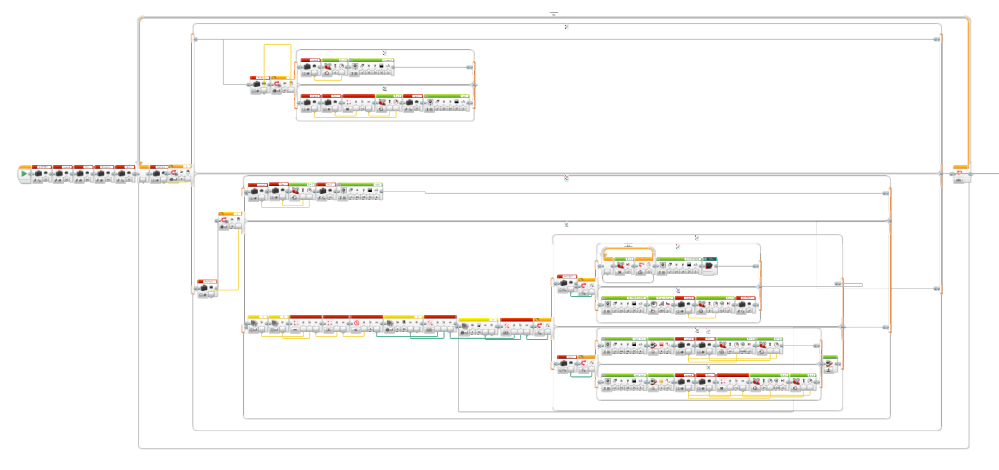Image resolution: width=999 pixels, height=470 pixels.
Task: Click the yellow data wire looping above upper switch
Action: 277,45
